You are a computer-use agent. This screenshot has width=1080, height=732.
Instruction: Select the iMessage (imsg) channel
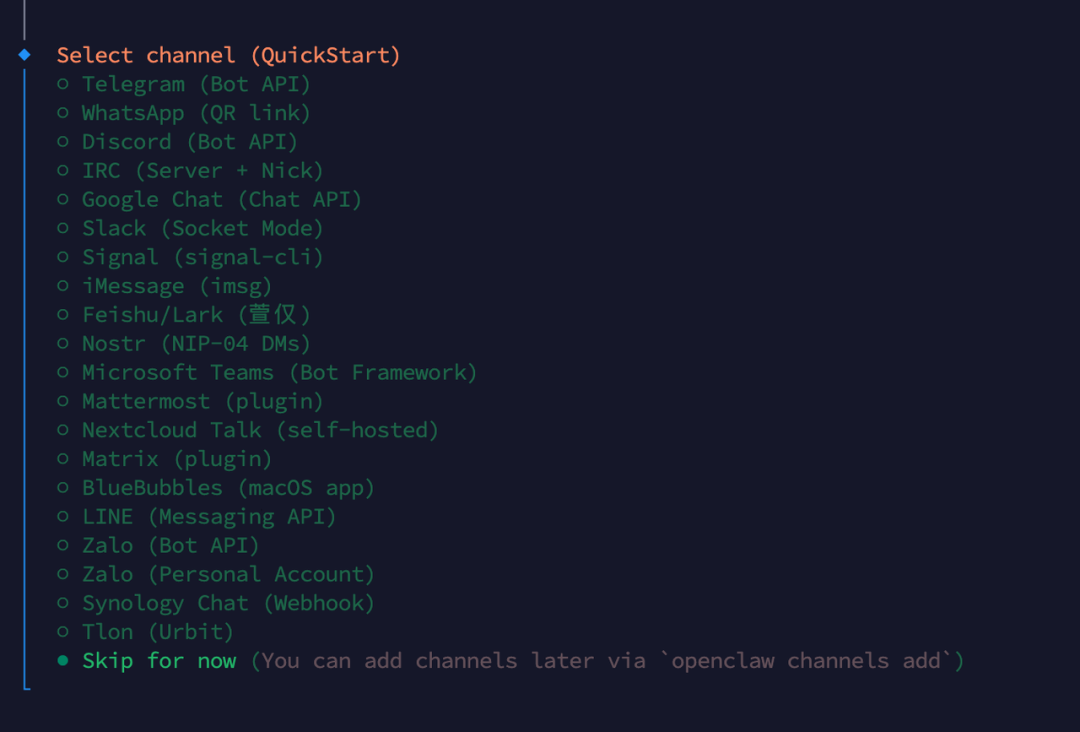pos(176,286)
